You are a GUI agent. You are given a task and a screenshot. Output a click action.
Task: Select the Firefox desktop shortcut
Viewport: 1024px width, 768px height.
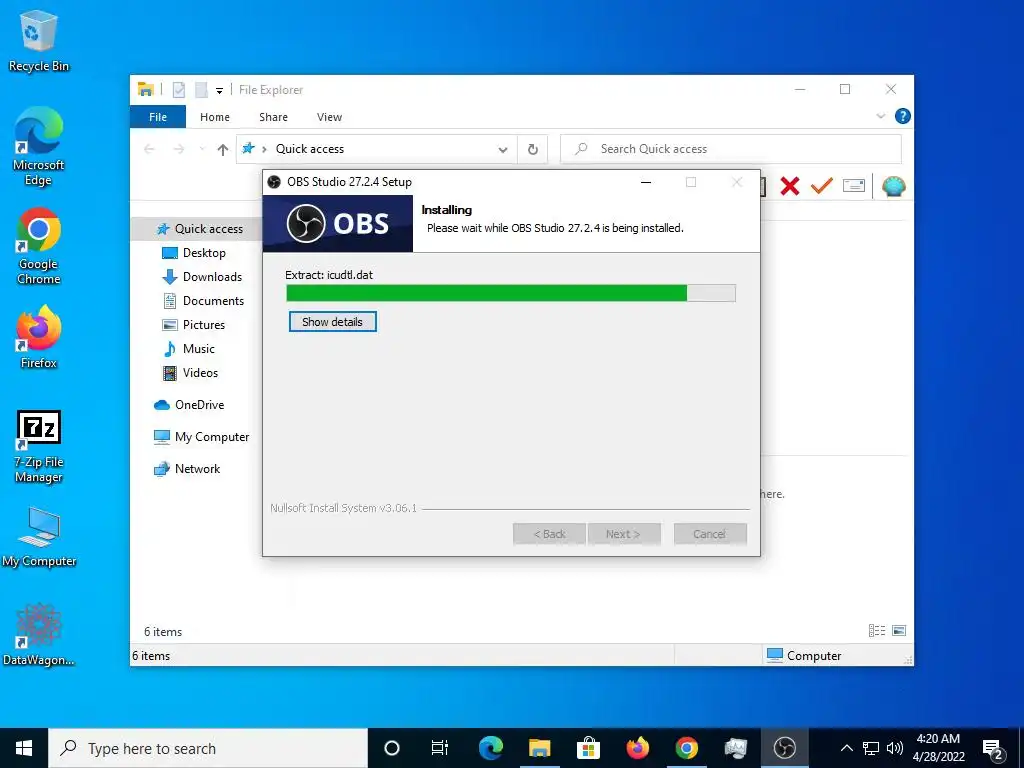pos(39,338)
